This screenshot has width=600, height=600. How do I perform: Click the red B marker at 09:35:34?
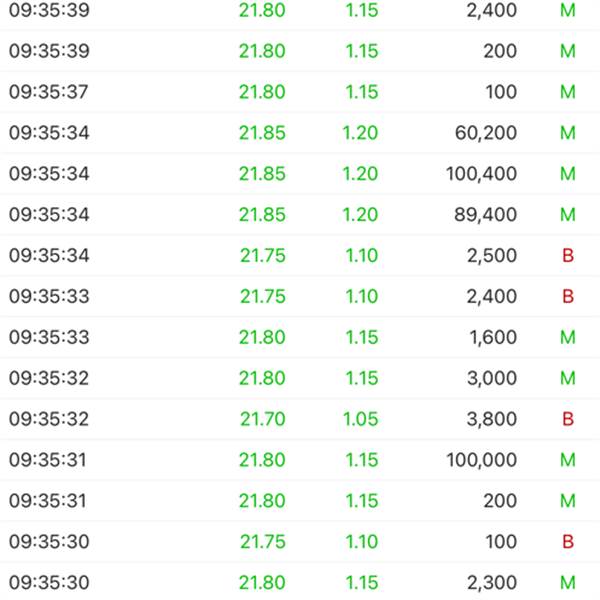[568, 256]
